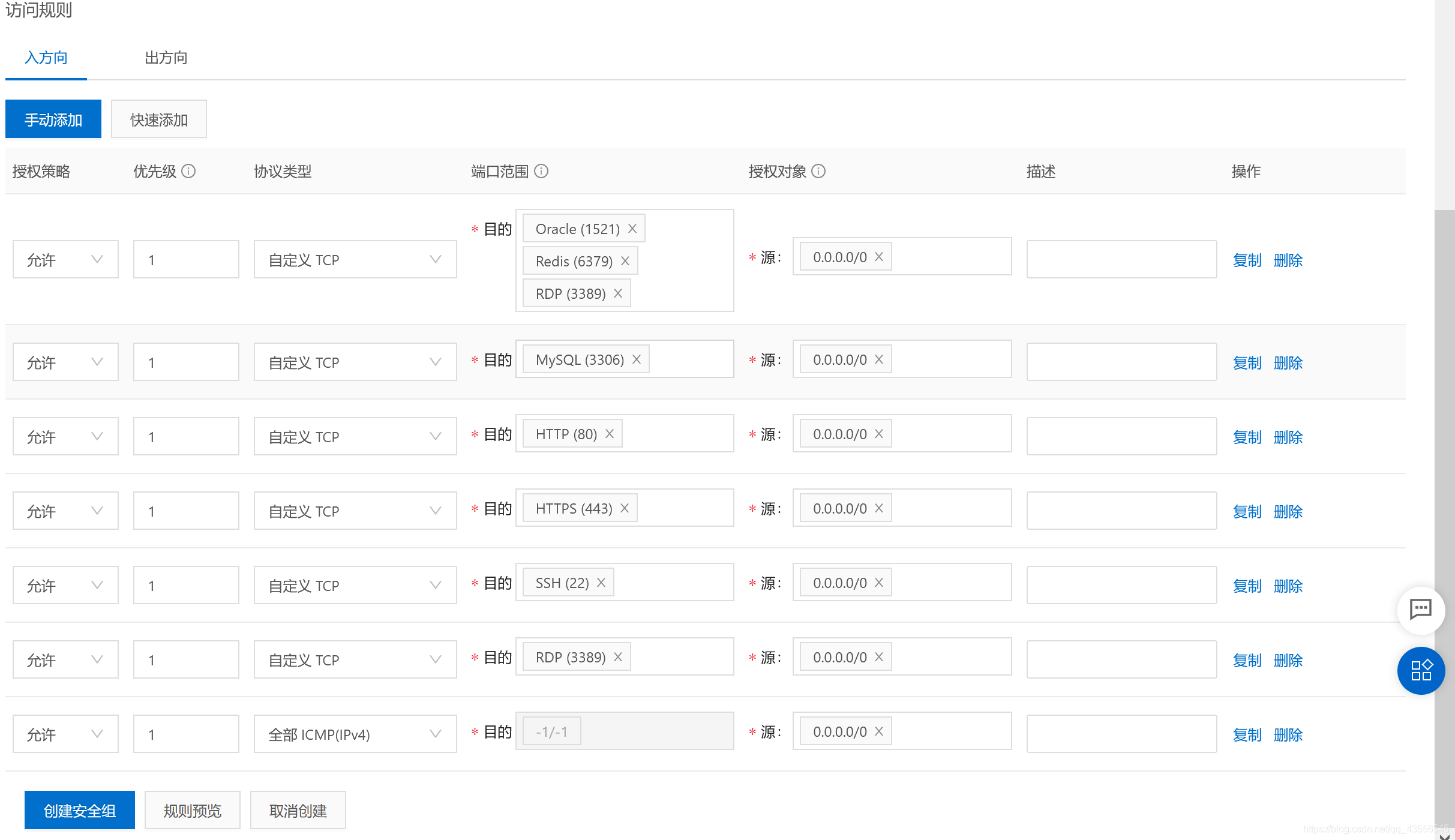The width and height of the screenshot is (1455, 840).
Task: Remove the MySQL (3306) port tag
Action: pos(636,359)
